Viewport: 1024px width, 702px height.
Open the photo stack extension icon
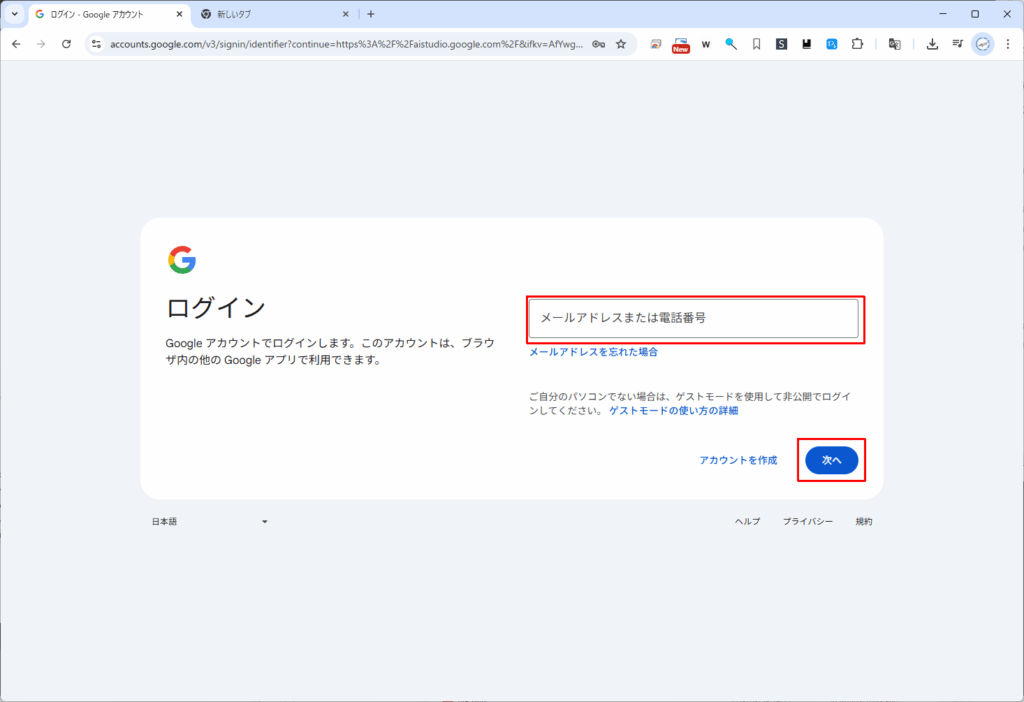tap(656, 44)
